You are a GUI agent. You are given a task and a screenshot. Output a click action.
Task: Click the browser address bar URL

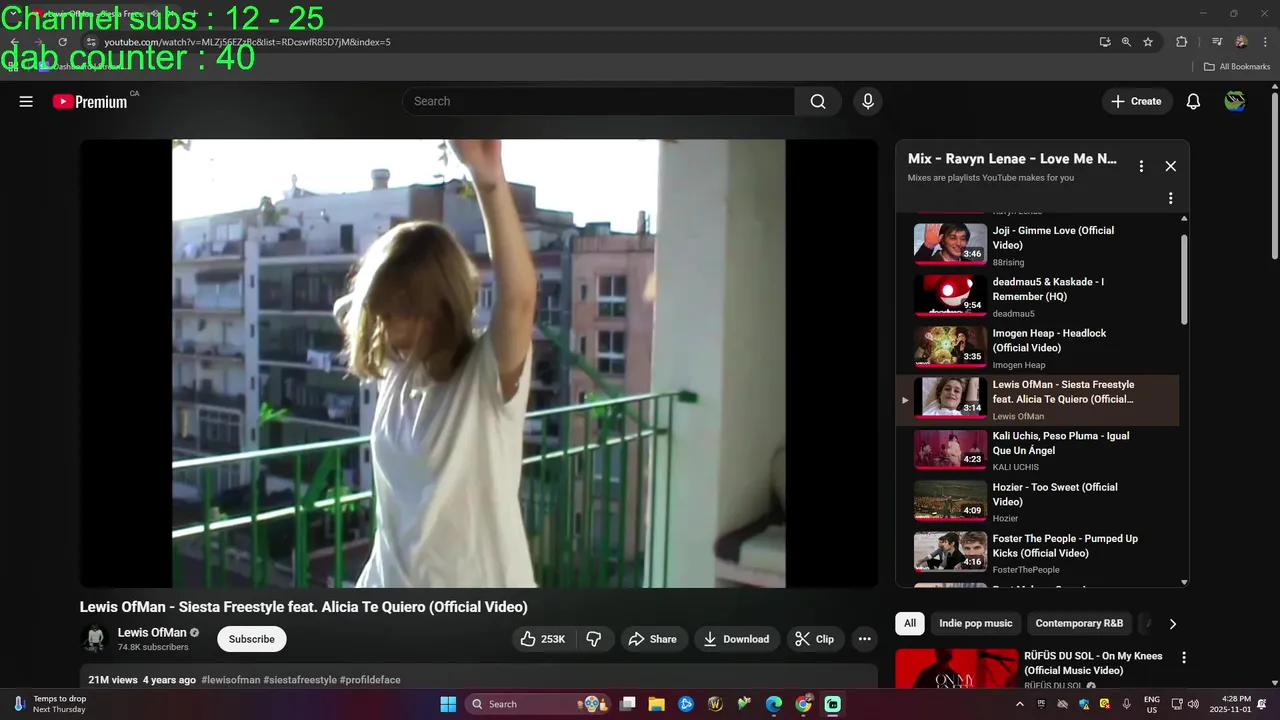(247, 42)
